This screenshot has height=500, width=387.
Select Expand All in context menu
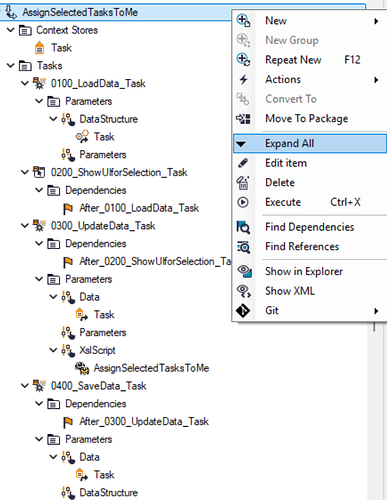[310, 143]
